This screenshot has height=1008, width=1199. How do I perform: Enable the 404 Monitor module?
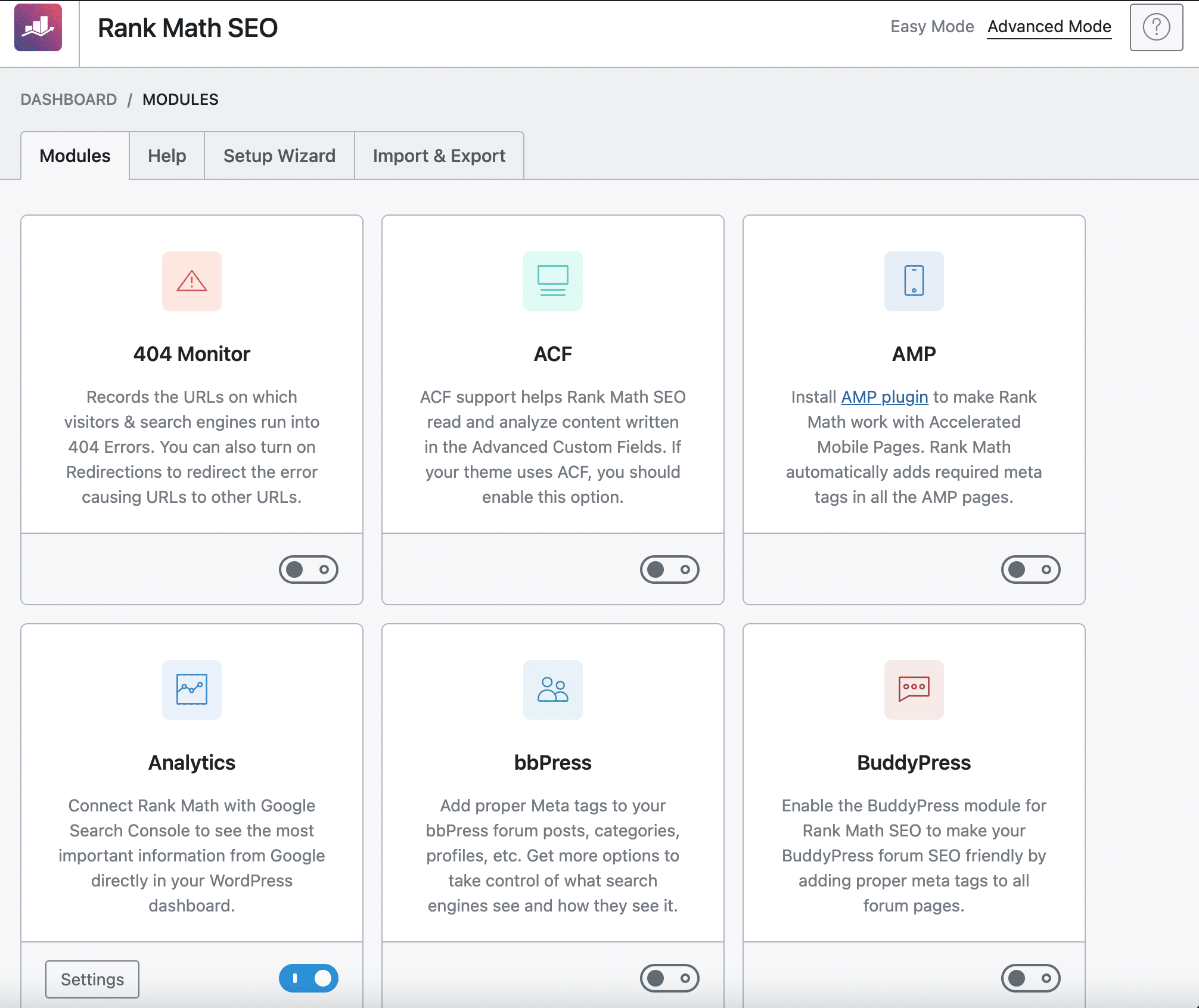click(309, 570)
